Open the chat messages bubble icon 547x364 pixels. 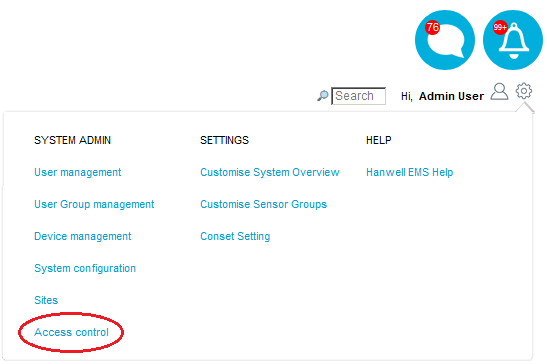coord(445,40)
